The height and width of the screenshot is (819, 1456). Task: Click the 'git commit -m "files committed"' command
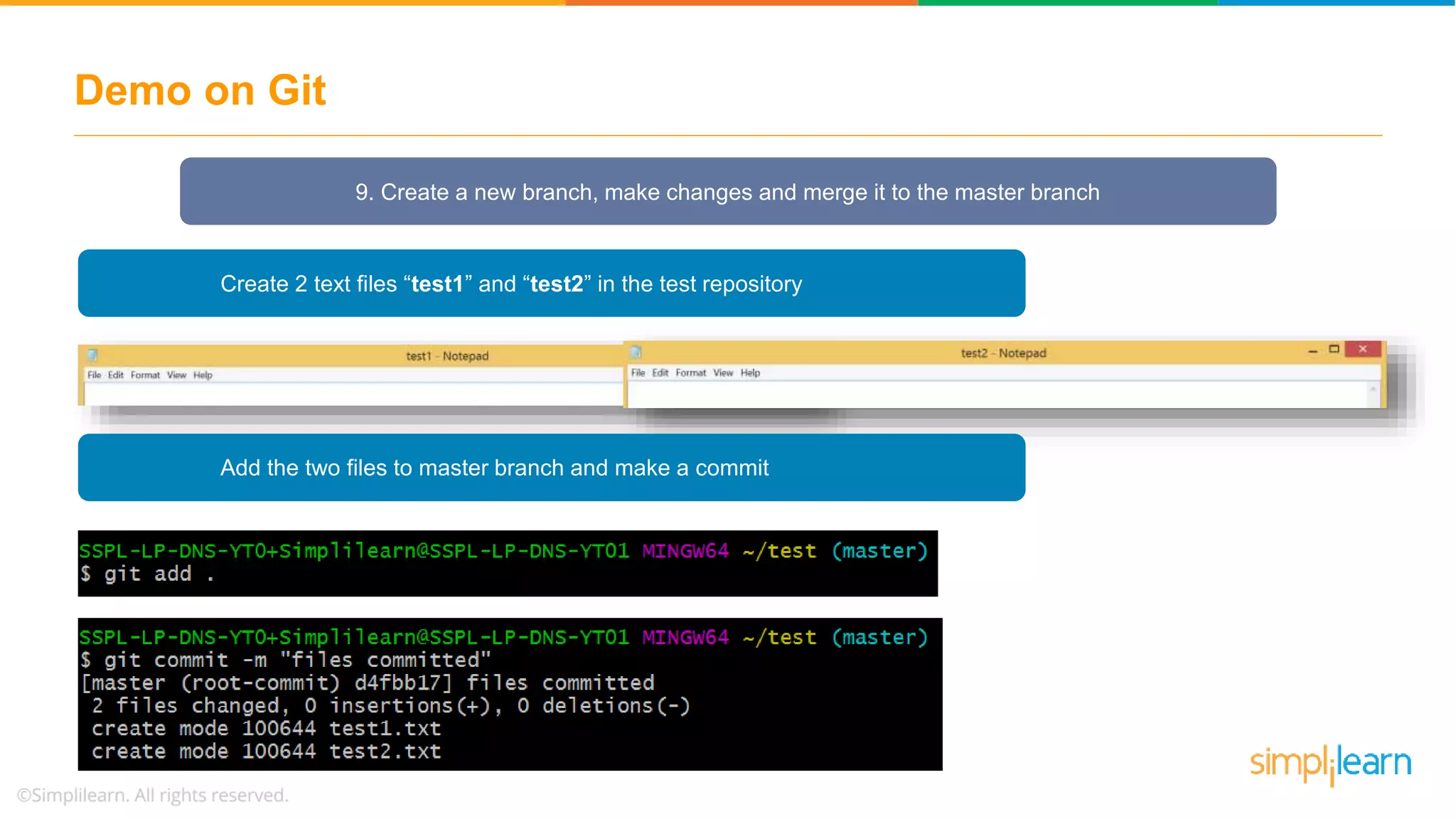(285, 660)
